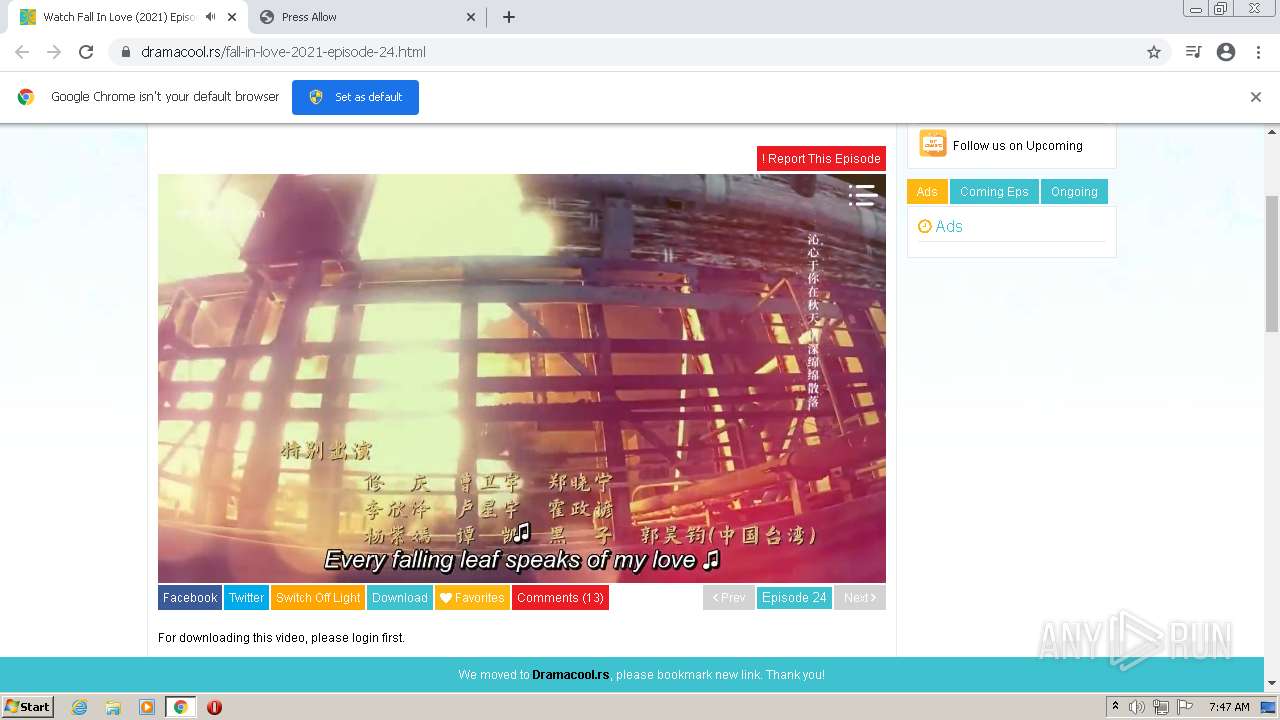Click the browser forward arrow
Screen dimensions: 1280x720
click(54, 52)
